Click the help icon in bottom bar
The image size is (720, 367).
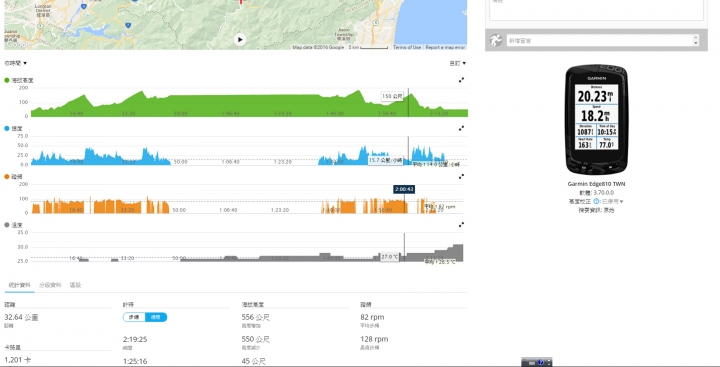pos(540,363)
